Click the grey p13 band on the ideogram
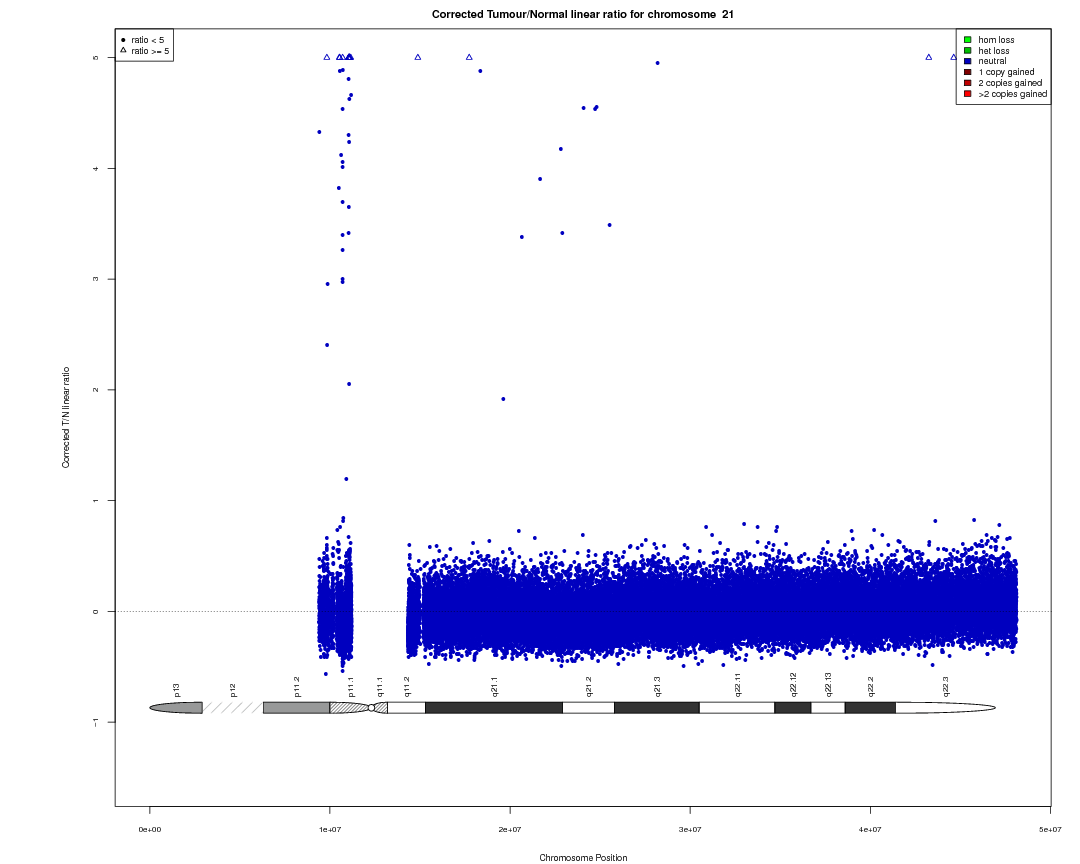 176,708
